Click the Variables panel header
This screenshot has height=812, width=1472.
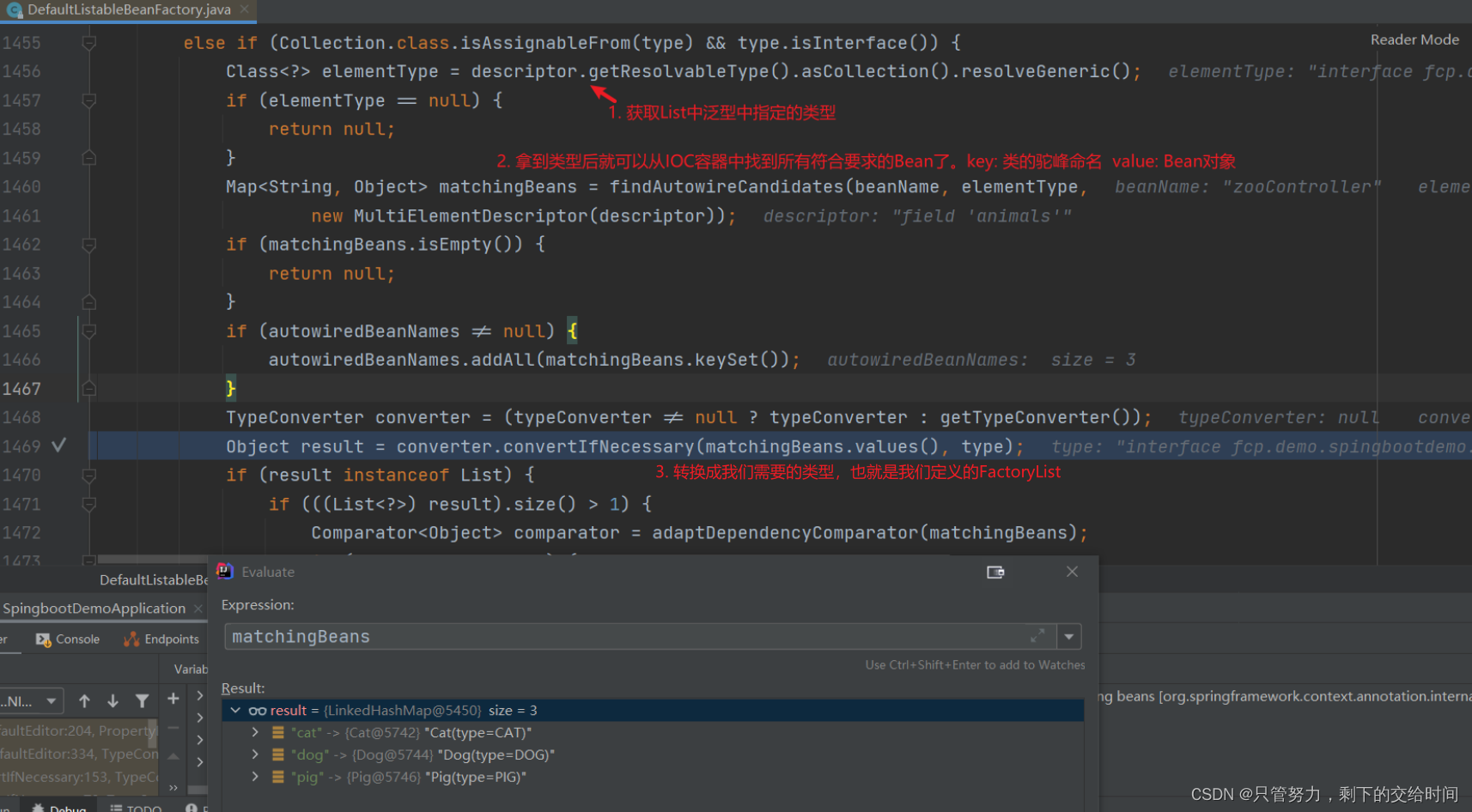click(191, 670)
